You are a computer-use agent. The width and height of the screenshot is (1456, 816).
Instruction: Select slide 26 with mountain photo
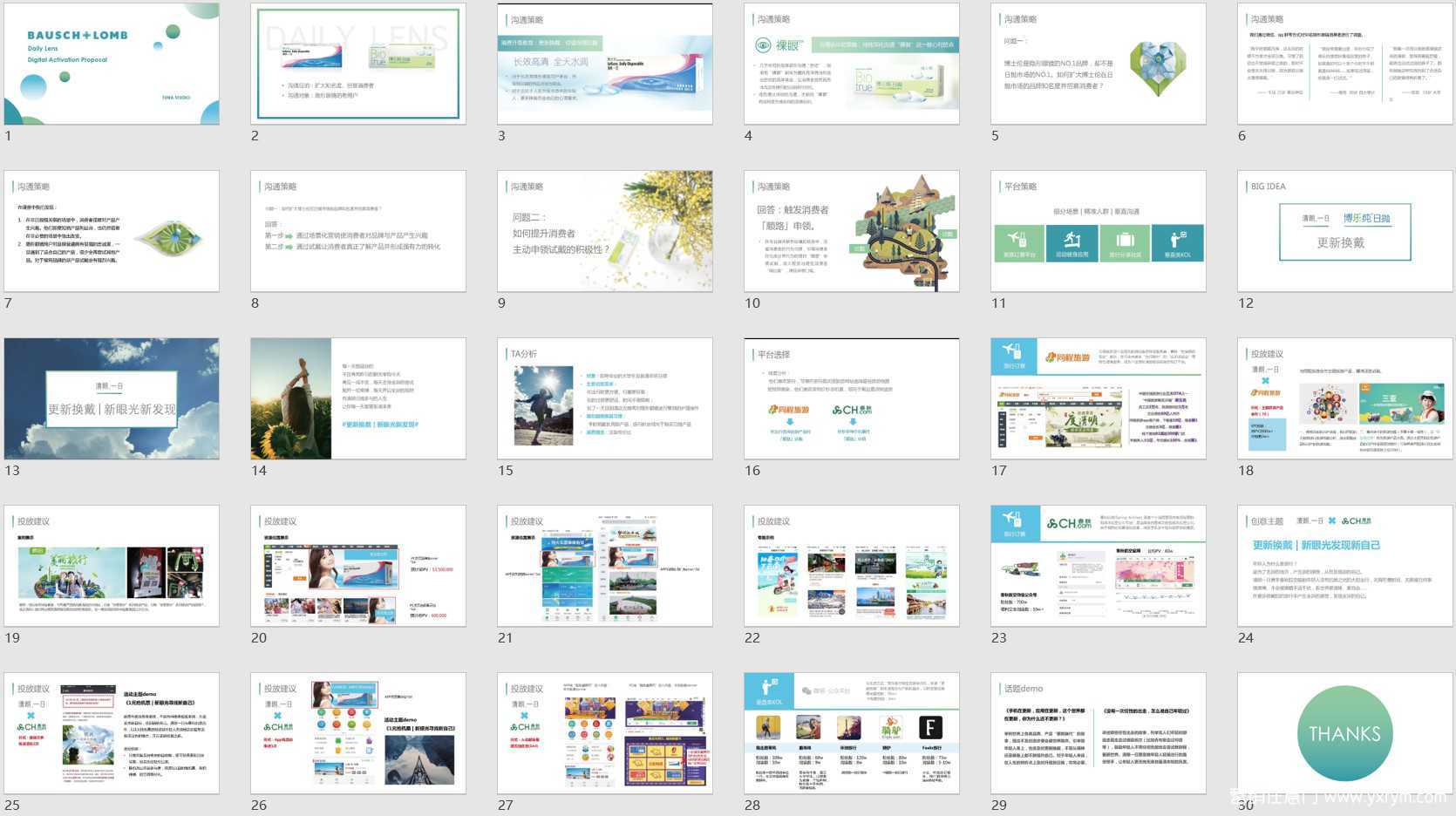358,733
